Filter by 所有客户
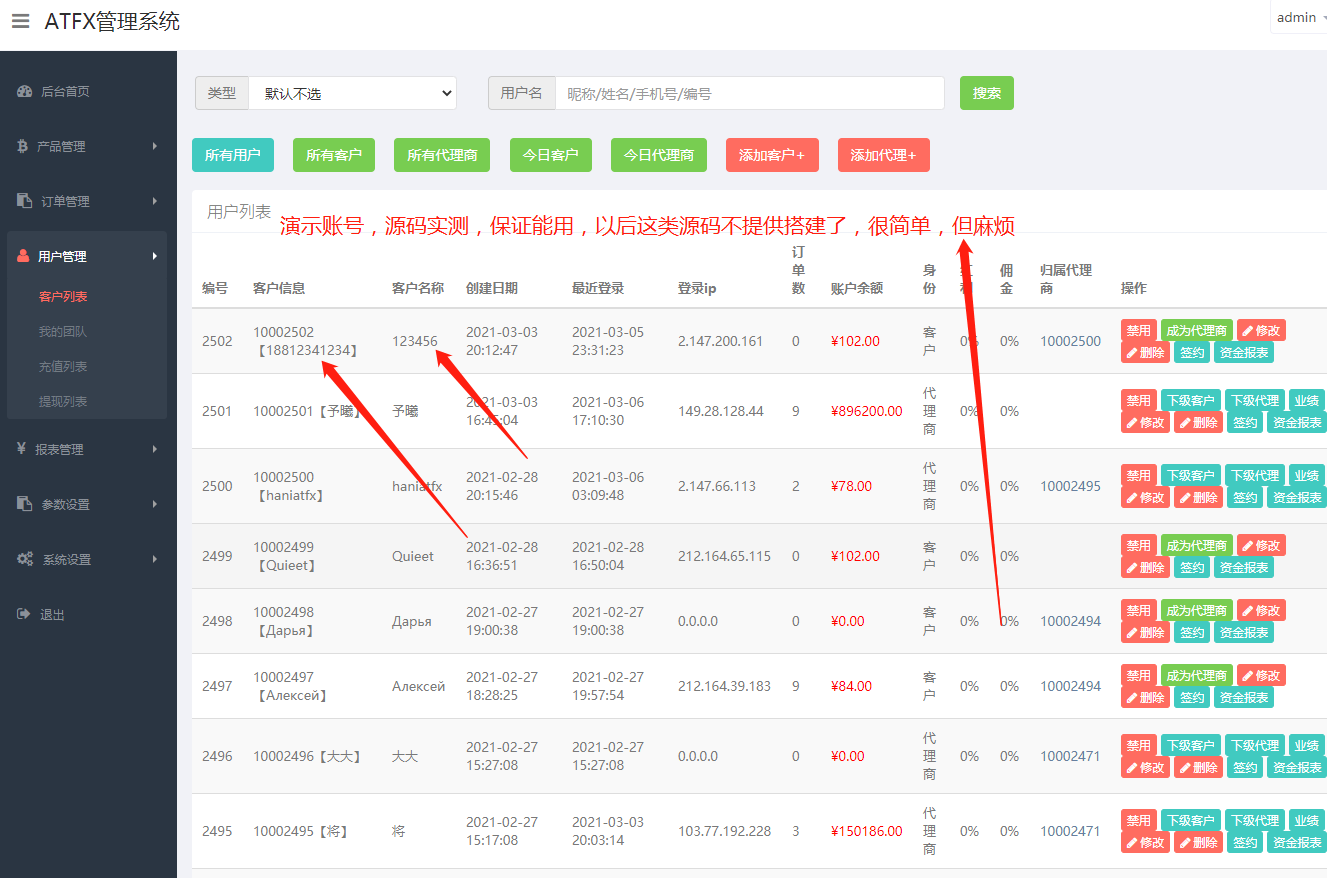 pos(334,155)
